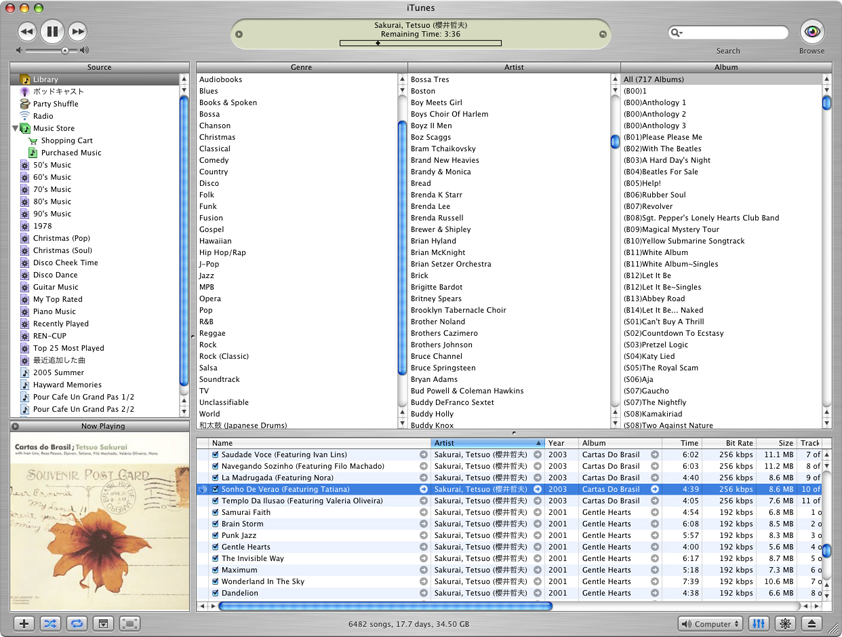Viewport: 842px width, 637px height.
Task: Turn on the visualizer button
Action: point(785,624)
